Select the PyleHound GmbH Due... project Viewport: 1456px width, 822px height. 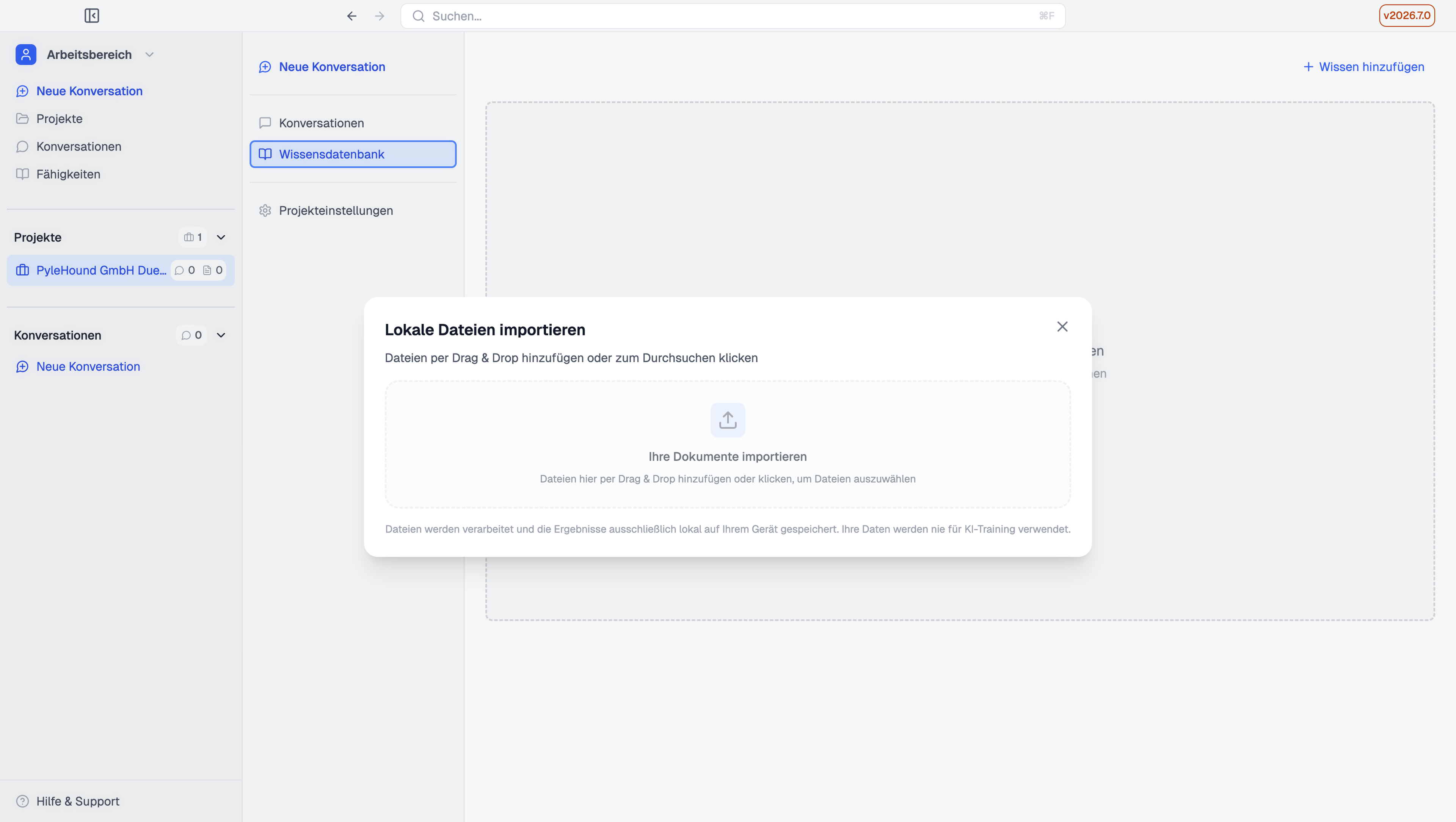coord(121,270)
